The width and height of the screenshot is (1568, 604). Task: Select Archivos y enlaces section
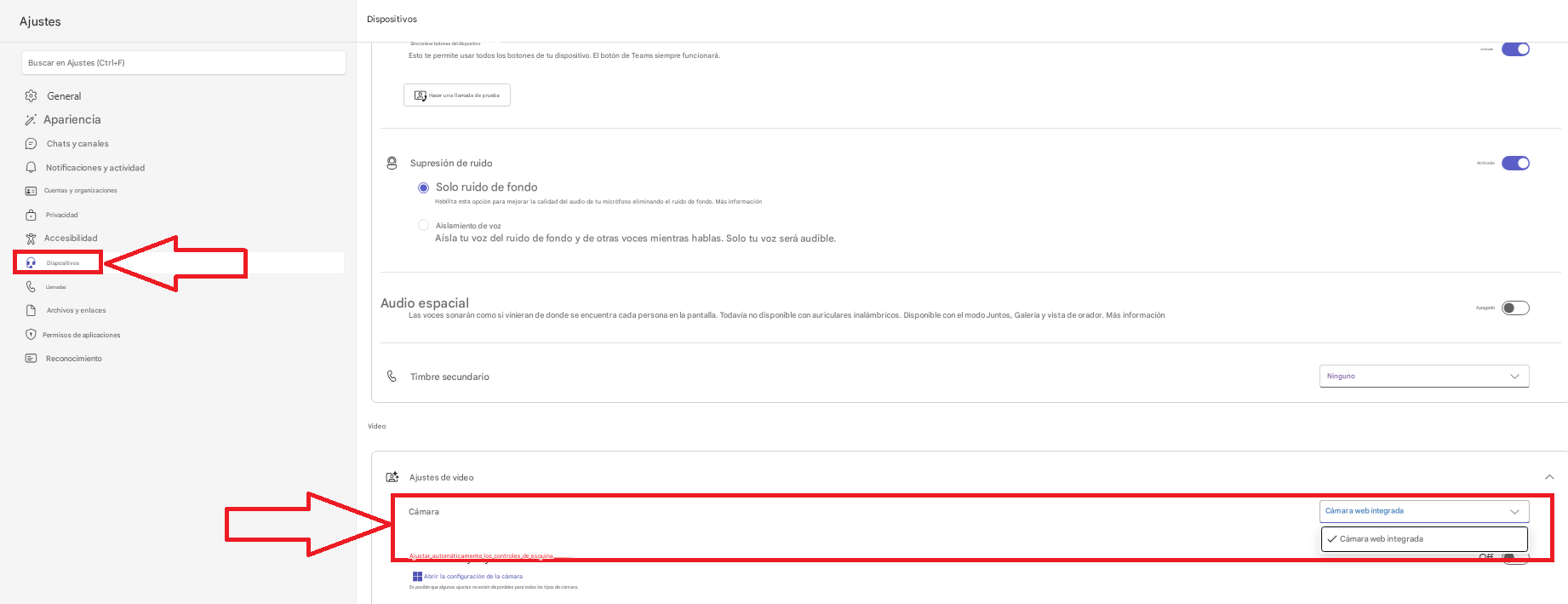point(77,310)
